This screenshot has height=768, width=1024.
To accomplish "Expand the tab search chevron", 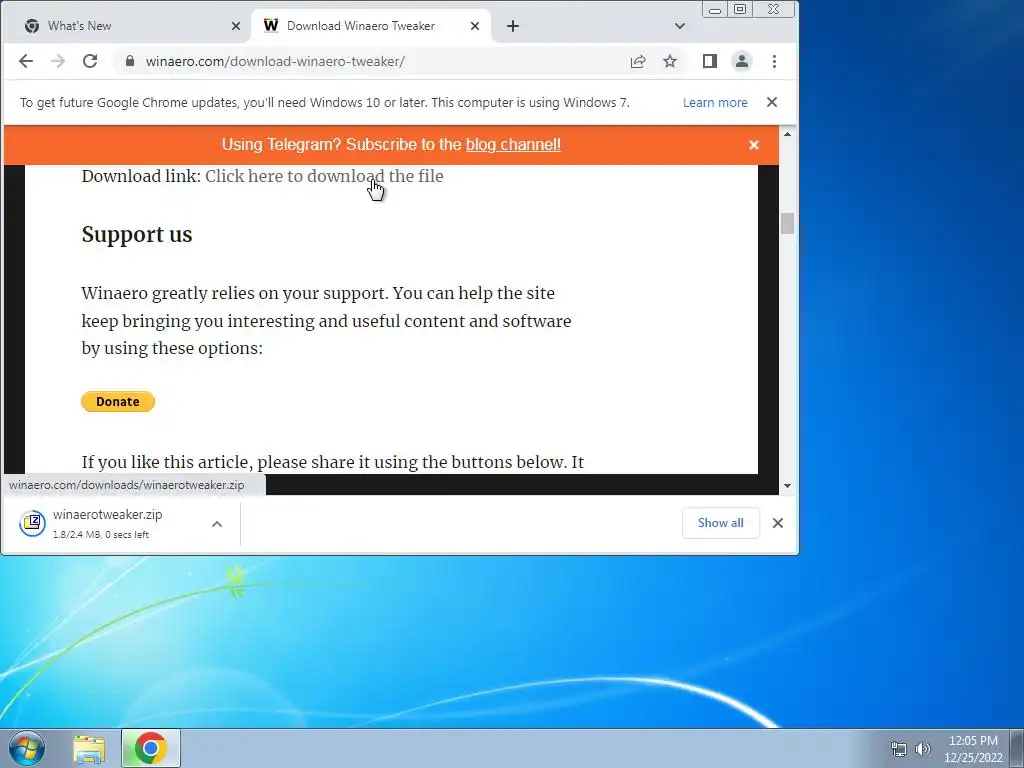I will click(x=680, y=26).
